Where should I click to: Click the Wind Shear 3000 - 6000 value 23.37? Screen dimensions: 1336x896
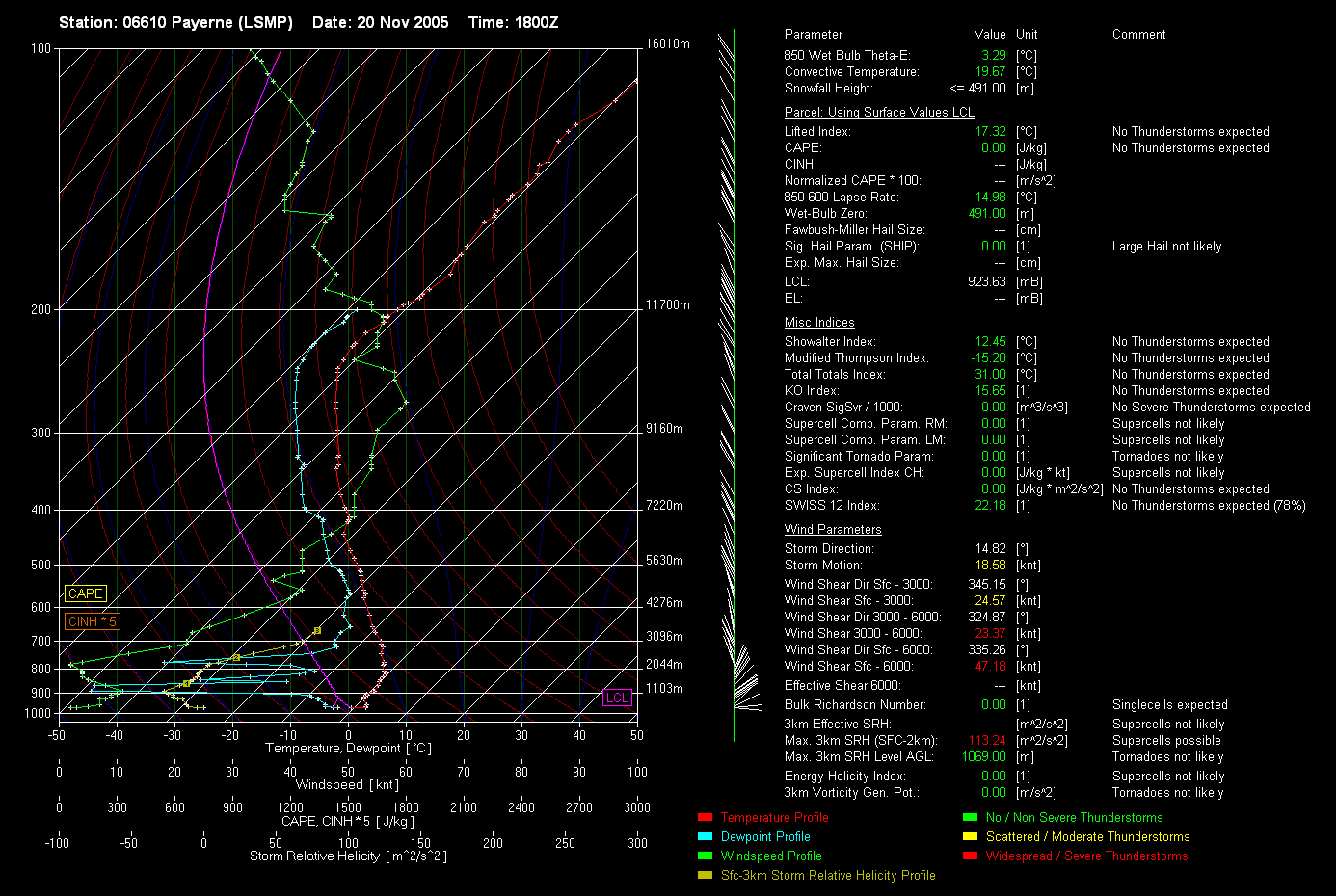point(991,633)
